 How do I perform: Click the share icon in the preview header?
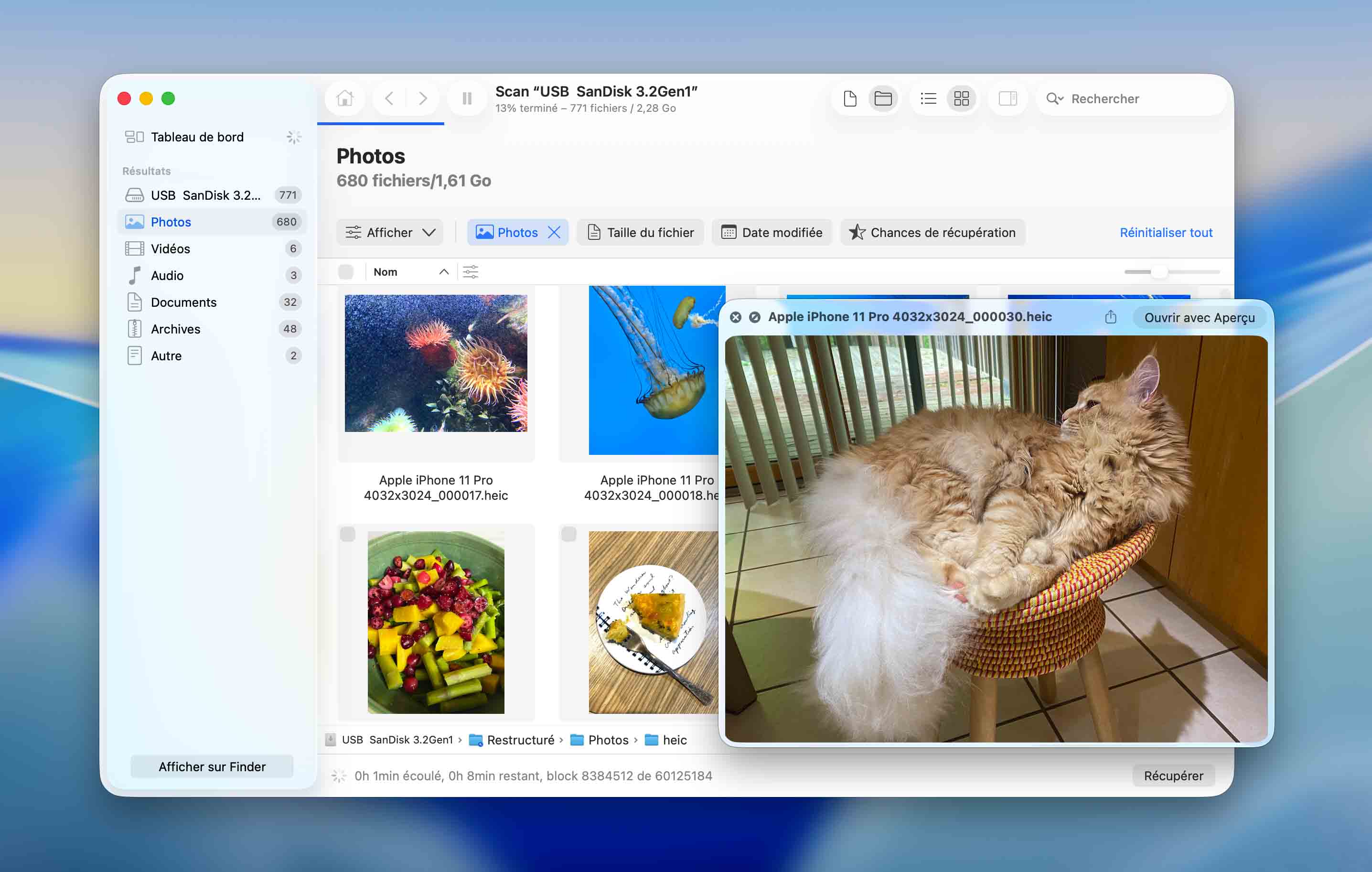click(x=1111, y=317)
